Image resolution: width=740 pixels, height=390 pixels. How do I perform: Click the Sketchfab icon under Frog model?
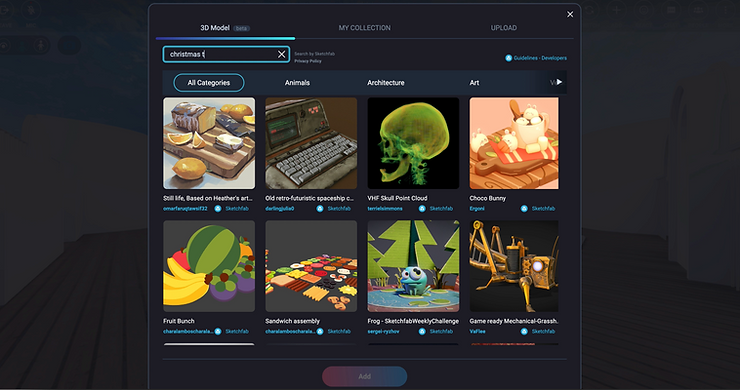click(422, 331)
